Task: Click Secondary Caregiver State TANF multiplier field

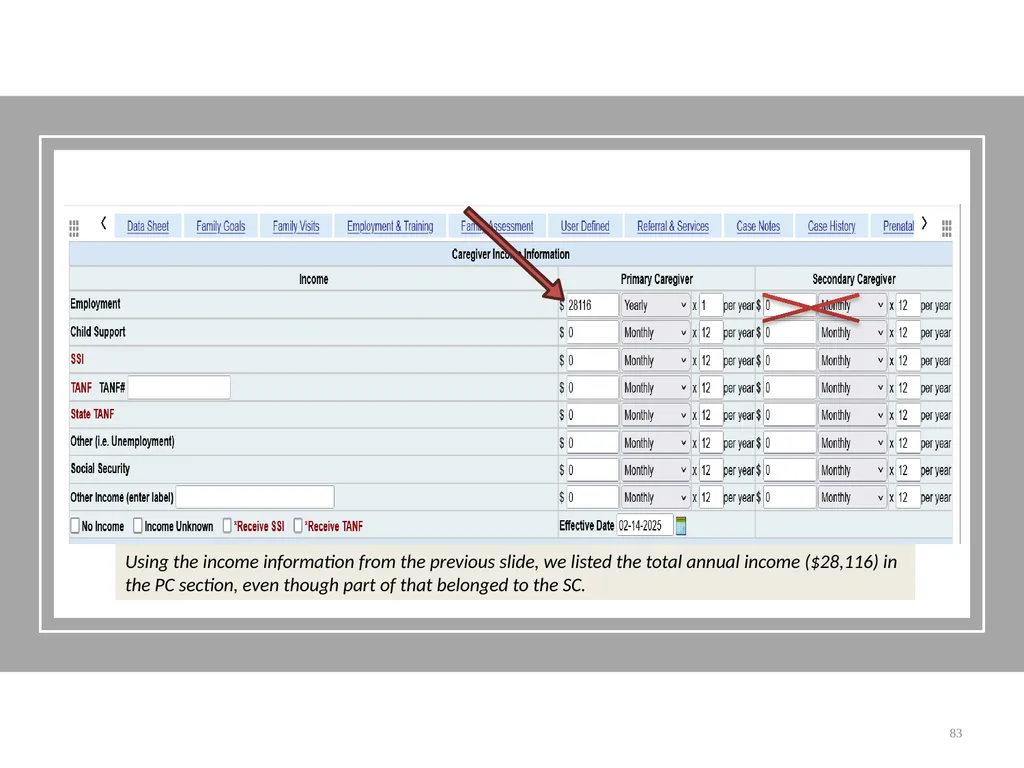Action: point(908,415)
